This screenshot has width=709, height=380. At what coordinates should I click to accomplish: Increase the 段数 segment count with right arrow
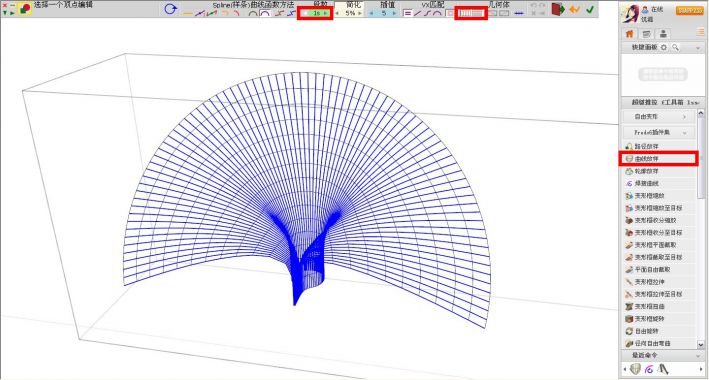click(x=326, y=14)
